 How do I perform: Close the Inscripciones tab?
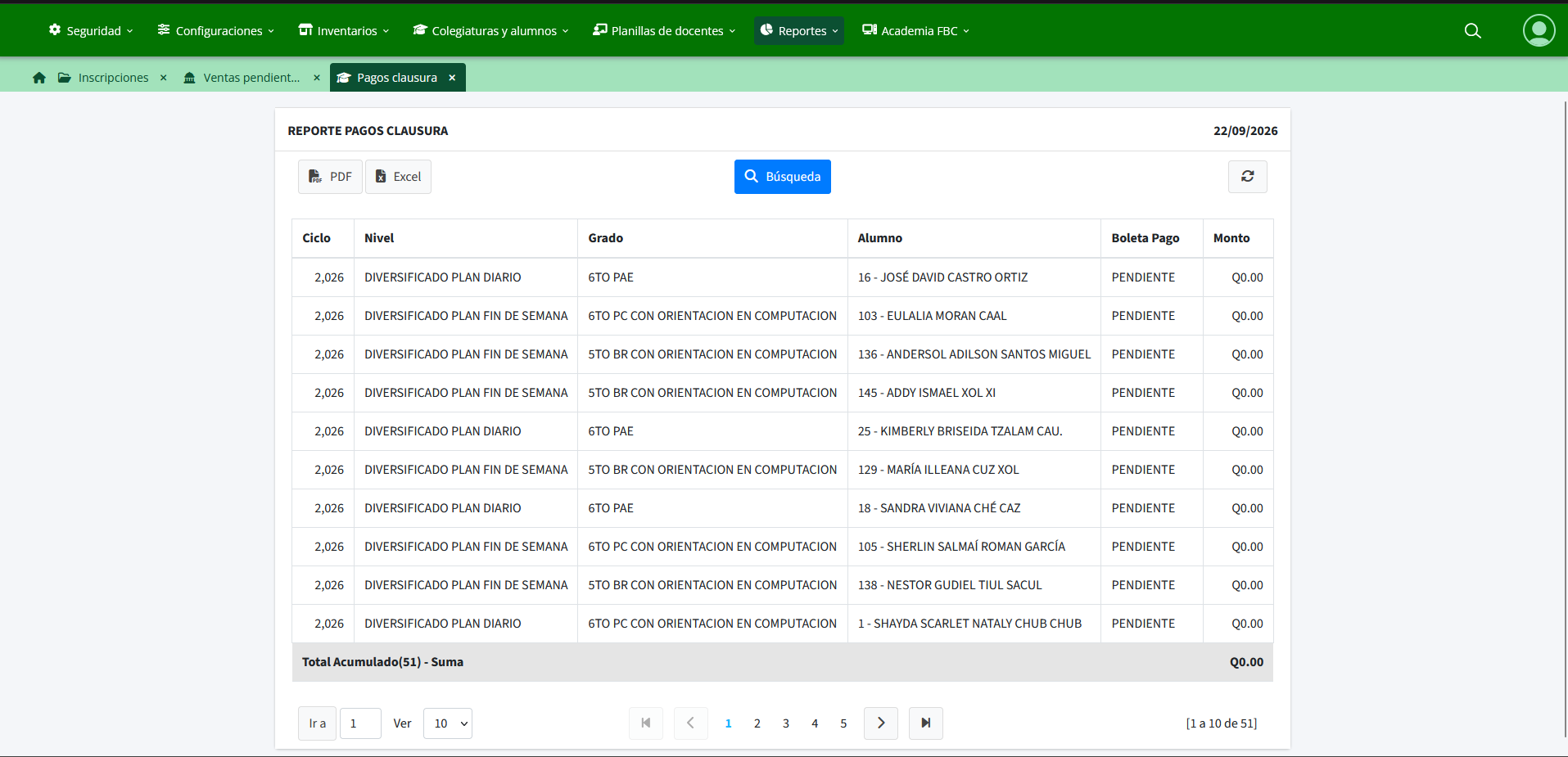point(164,78)
